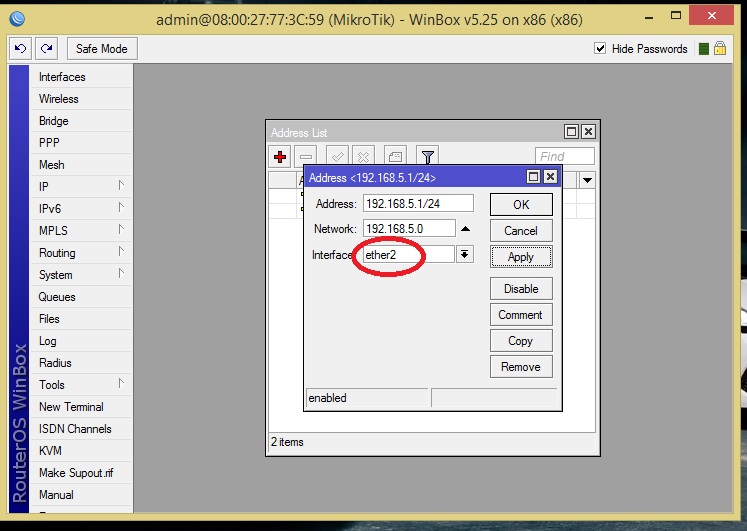Open the Address List columns dropdown arrow

click(x=587, y=180)
